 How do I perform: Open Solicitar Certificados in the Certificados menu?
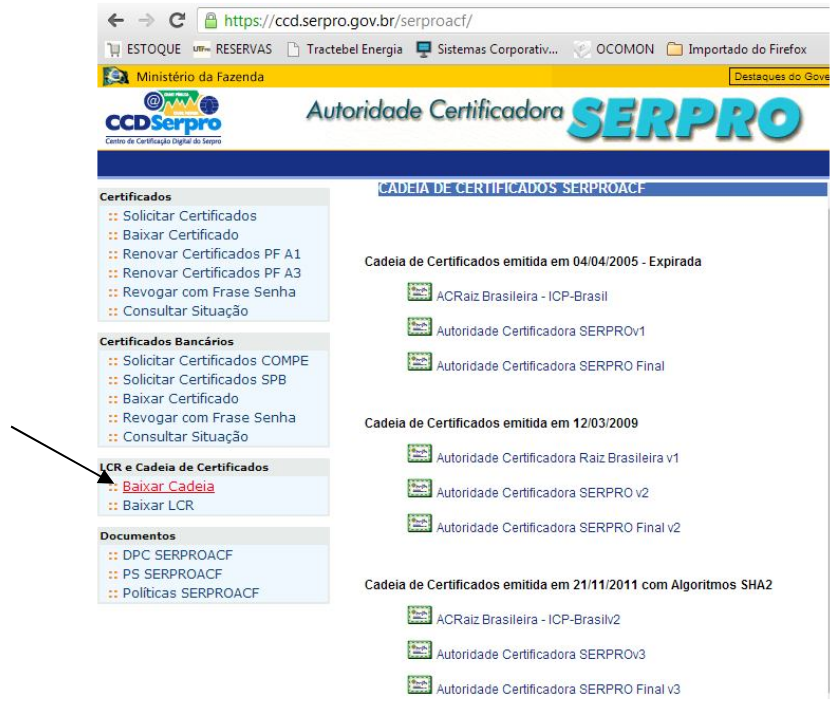click(189, 216)
